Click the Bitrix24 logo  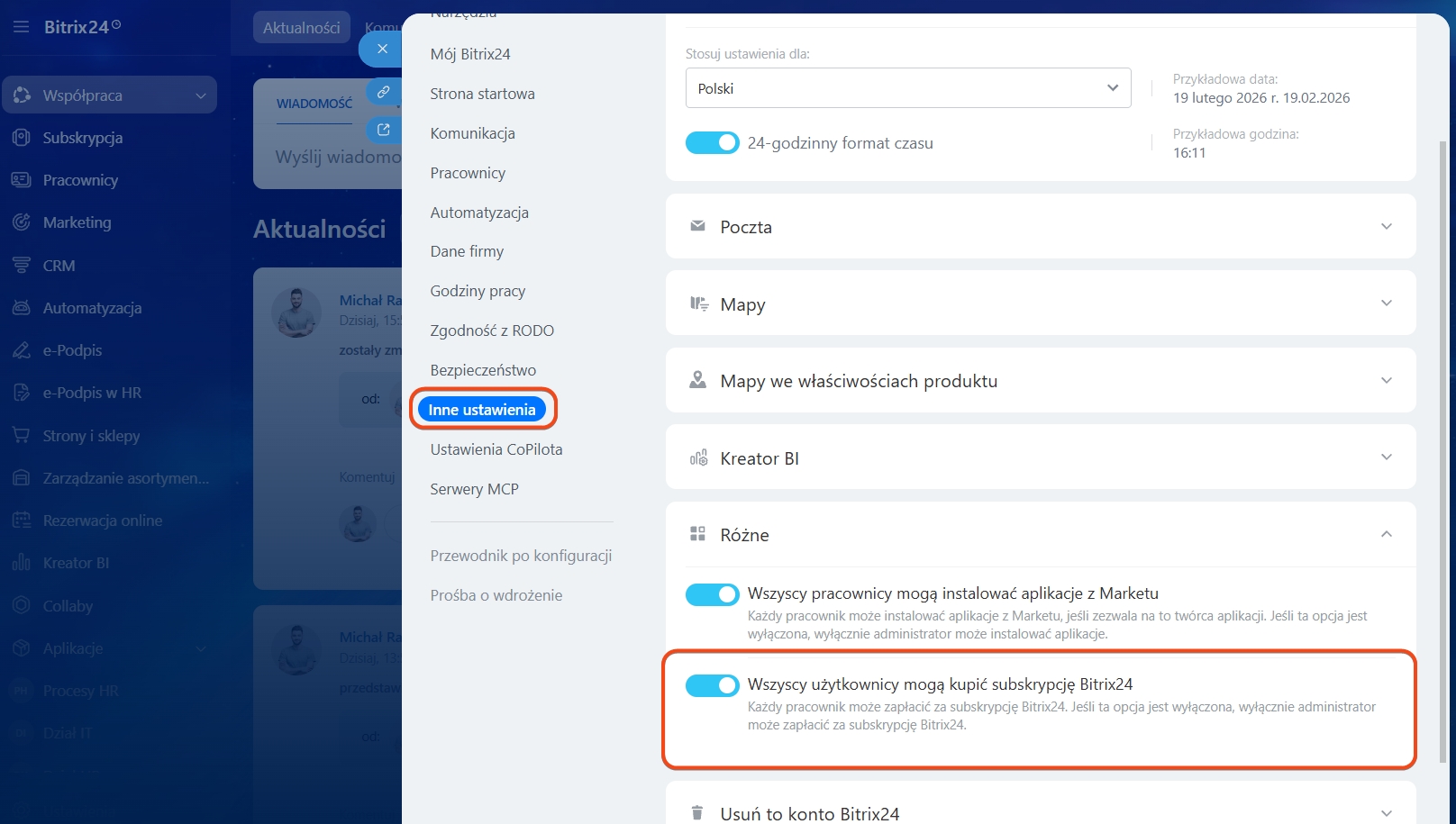pyautogui.click(x=82, y=27)
